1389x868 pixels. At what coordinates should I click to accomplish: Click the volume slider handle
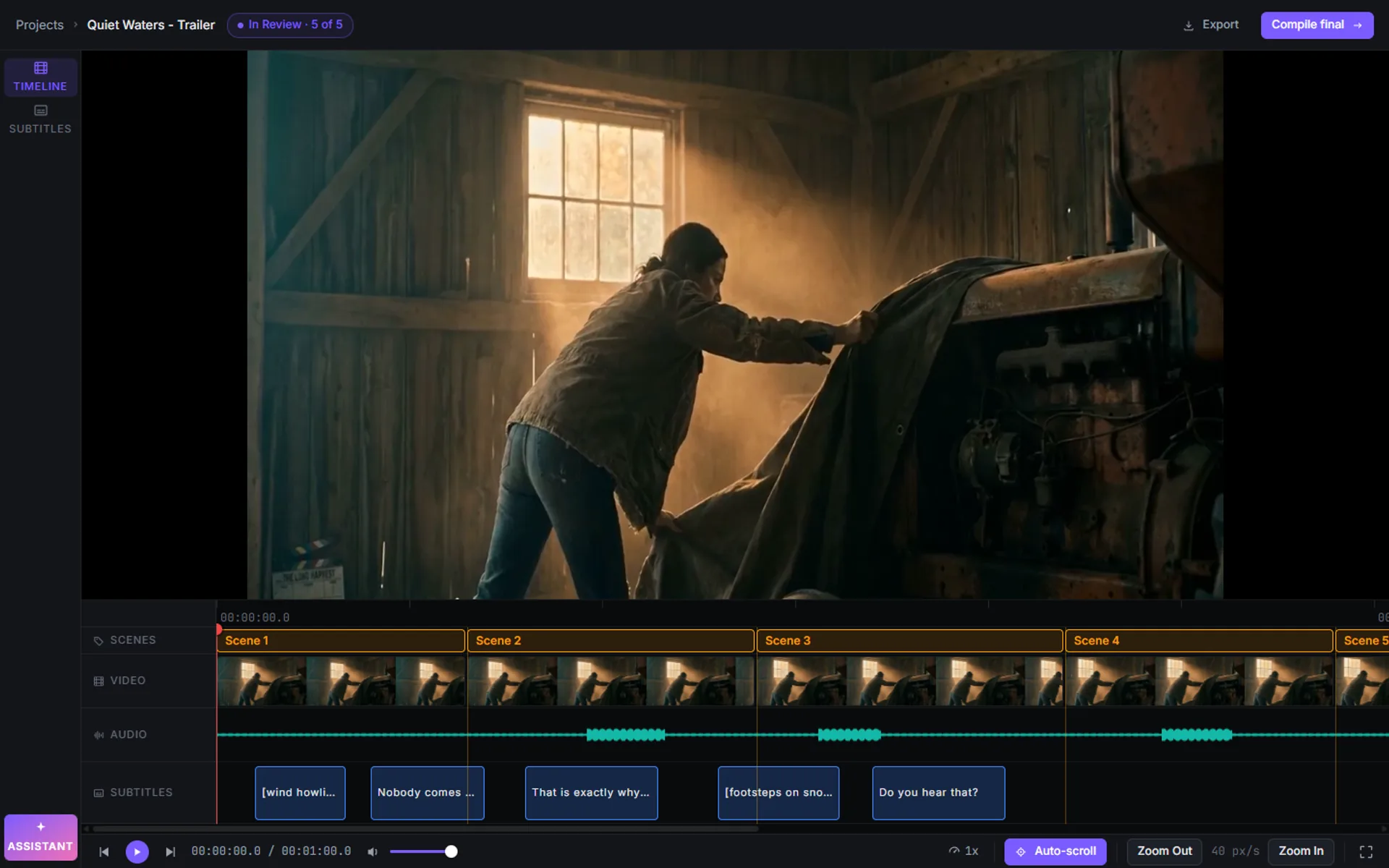pyautogui.click(x=451, y=851)
